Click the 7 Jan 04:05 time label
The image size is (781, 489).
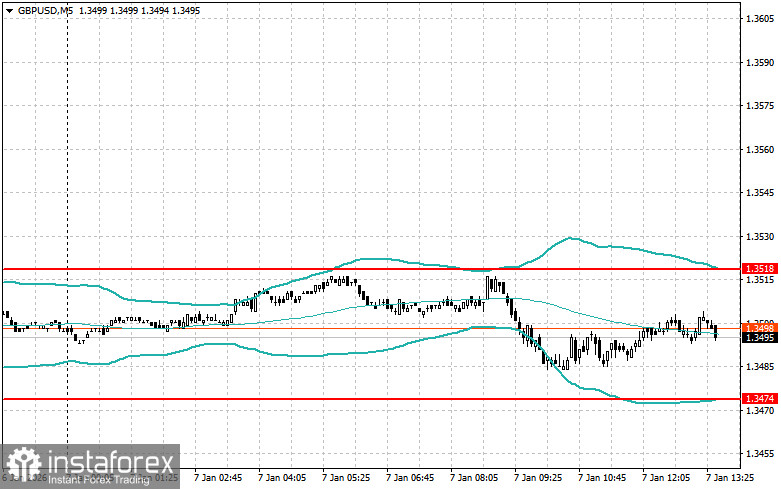(282, 478)
